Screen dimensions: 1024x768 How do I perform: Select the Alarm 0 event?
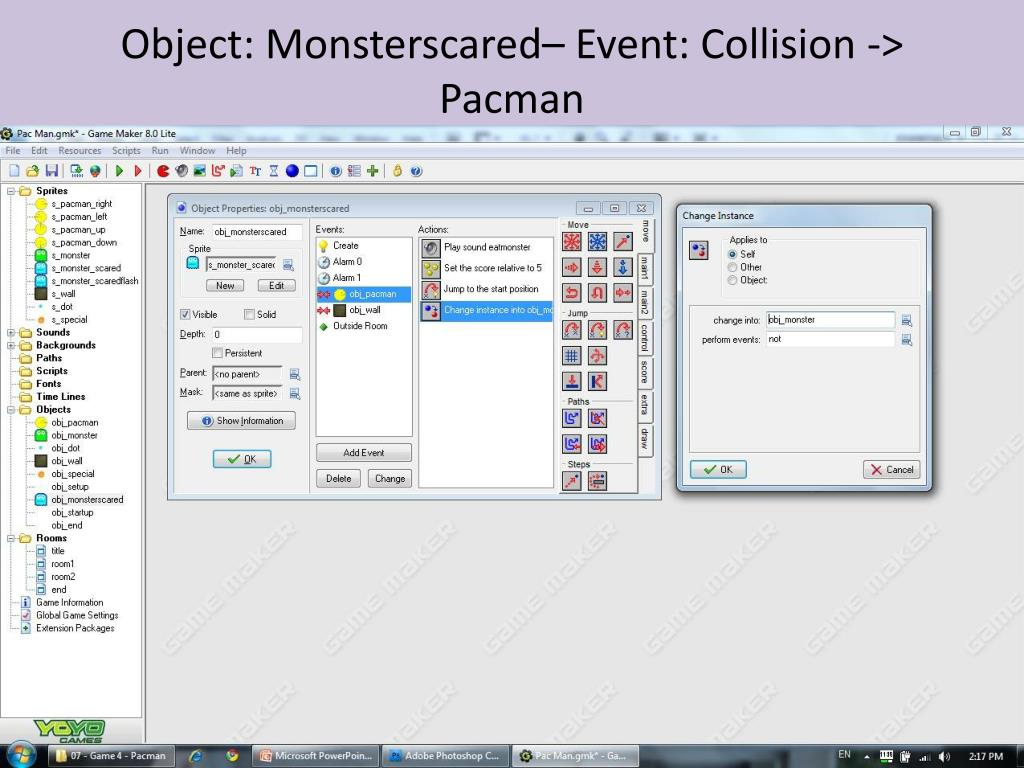tap(364, 262)
